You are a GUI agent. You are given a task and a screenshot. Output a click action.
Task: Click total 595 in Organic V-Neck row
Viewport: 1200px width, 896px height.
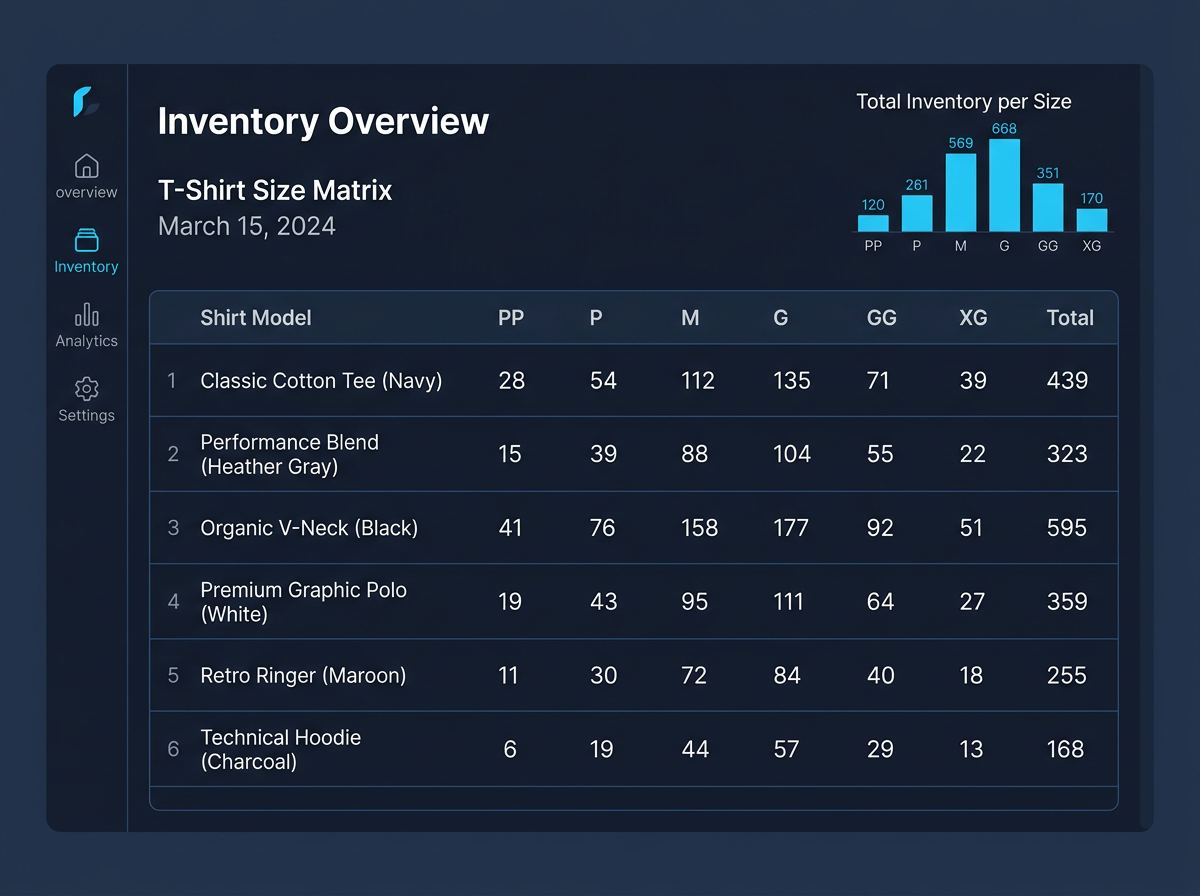coord(1067,528)
